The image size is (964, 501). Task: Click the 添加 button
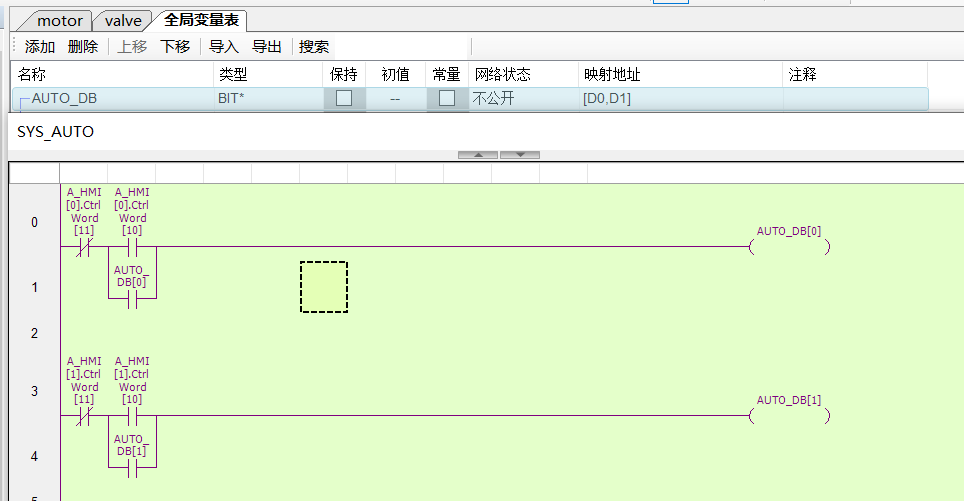[x=40, y=47]
